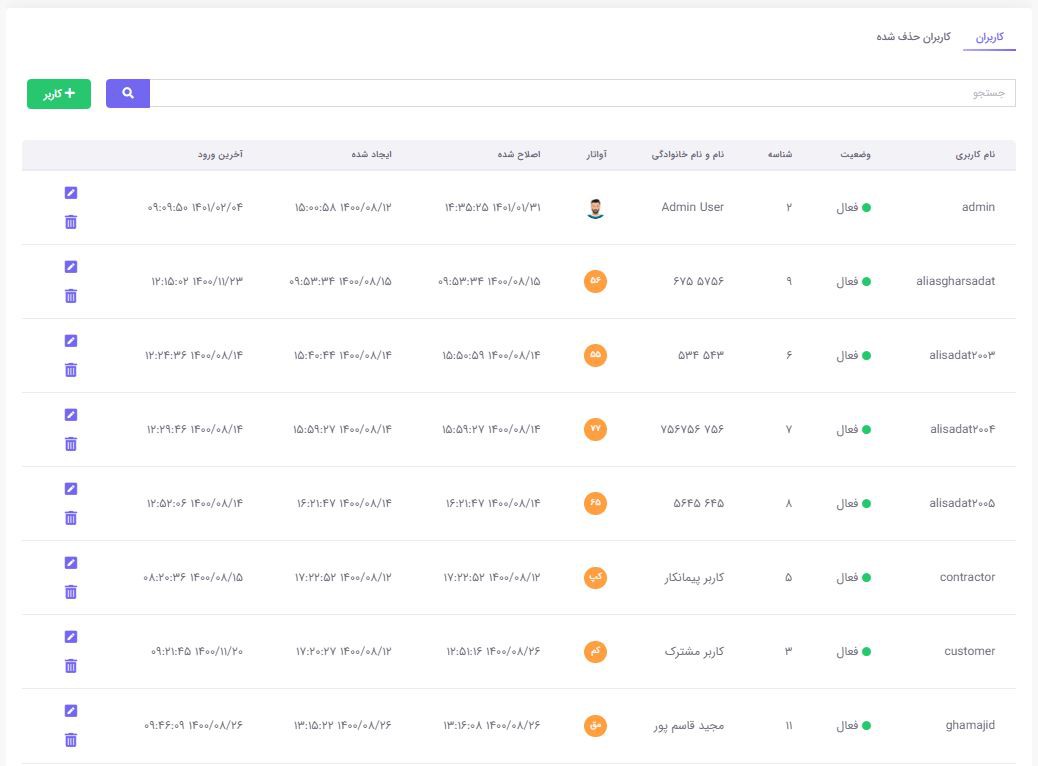Click the شناسه column header
1038x766 pixels.
pyautogui.click(x=780, y=155)
